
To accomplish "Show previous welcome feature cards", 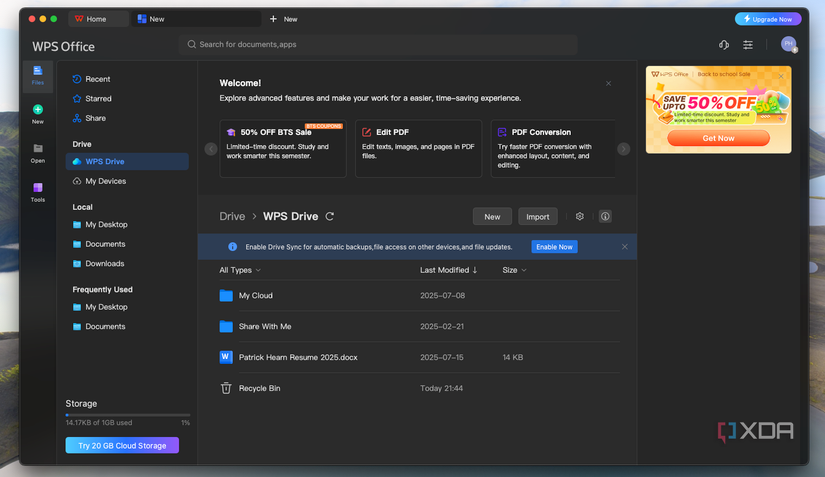I will tap(210, 149).
